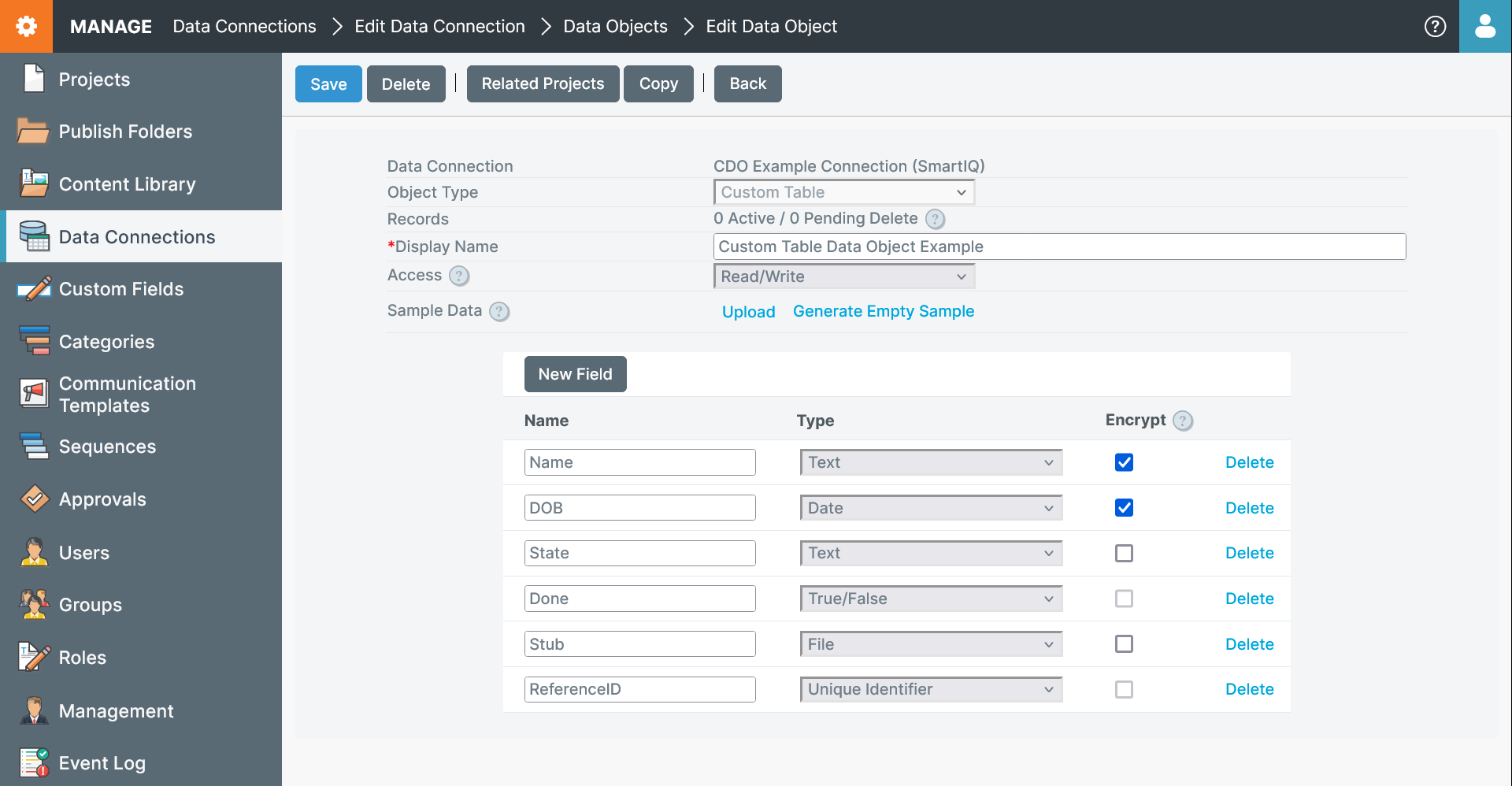Open the user profile icon

click(x=1484, y=26)
